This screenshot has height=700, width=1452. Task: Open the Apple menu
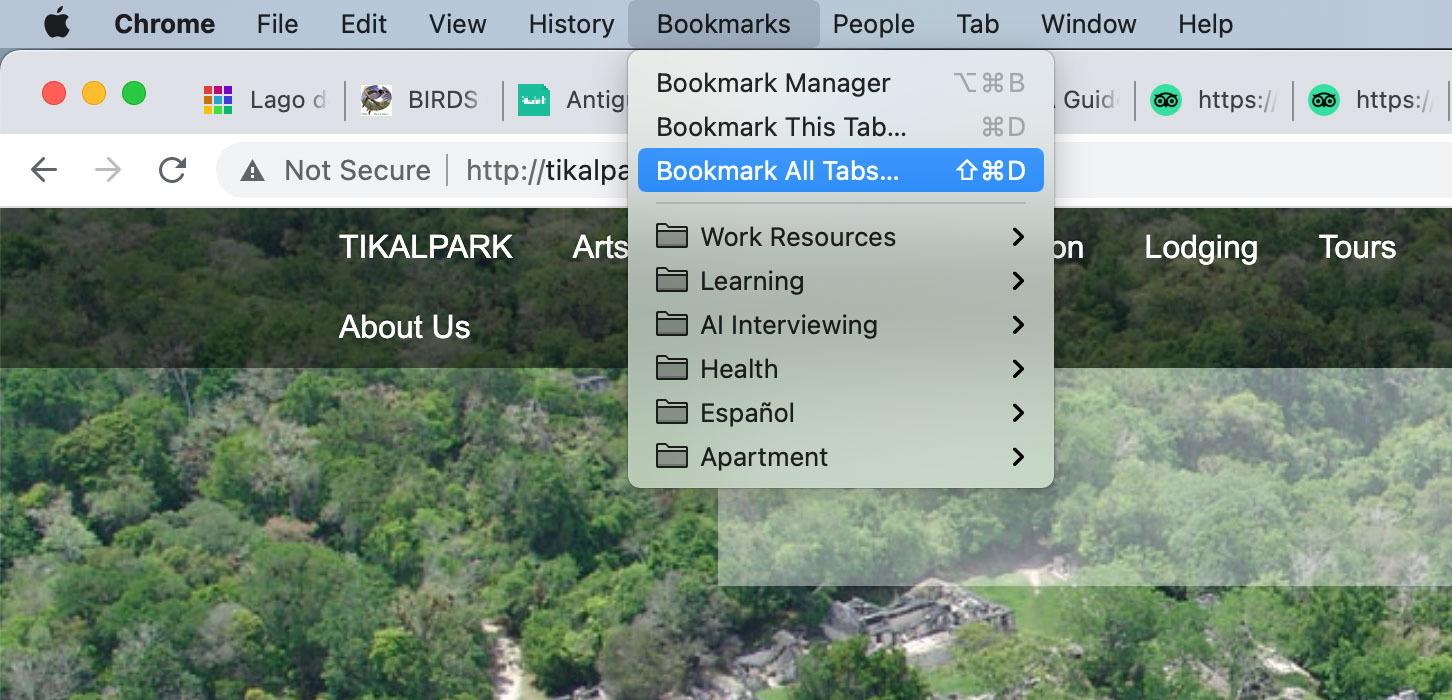(57, 24)
